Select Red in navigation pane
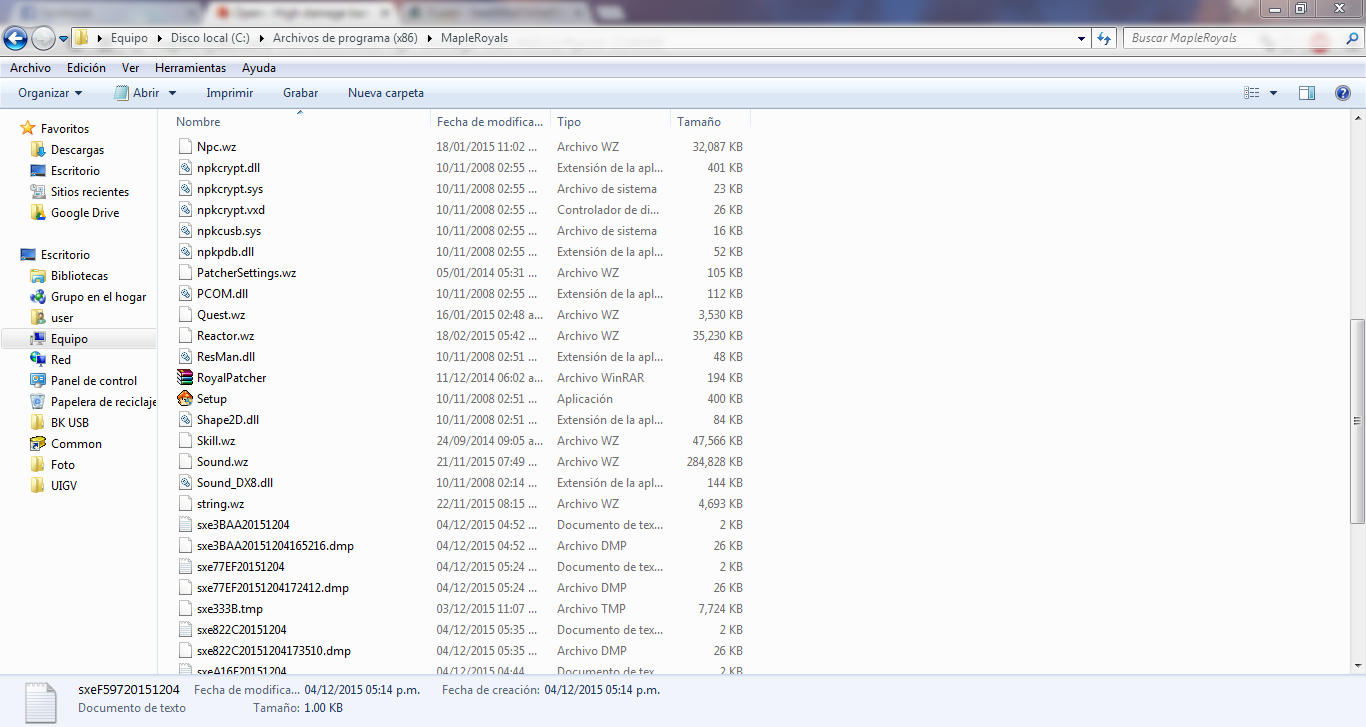Screen dimensions: 1366x727 click(61, 360)
